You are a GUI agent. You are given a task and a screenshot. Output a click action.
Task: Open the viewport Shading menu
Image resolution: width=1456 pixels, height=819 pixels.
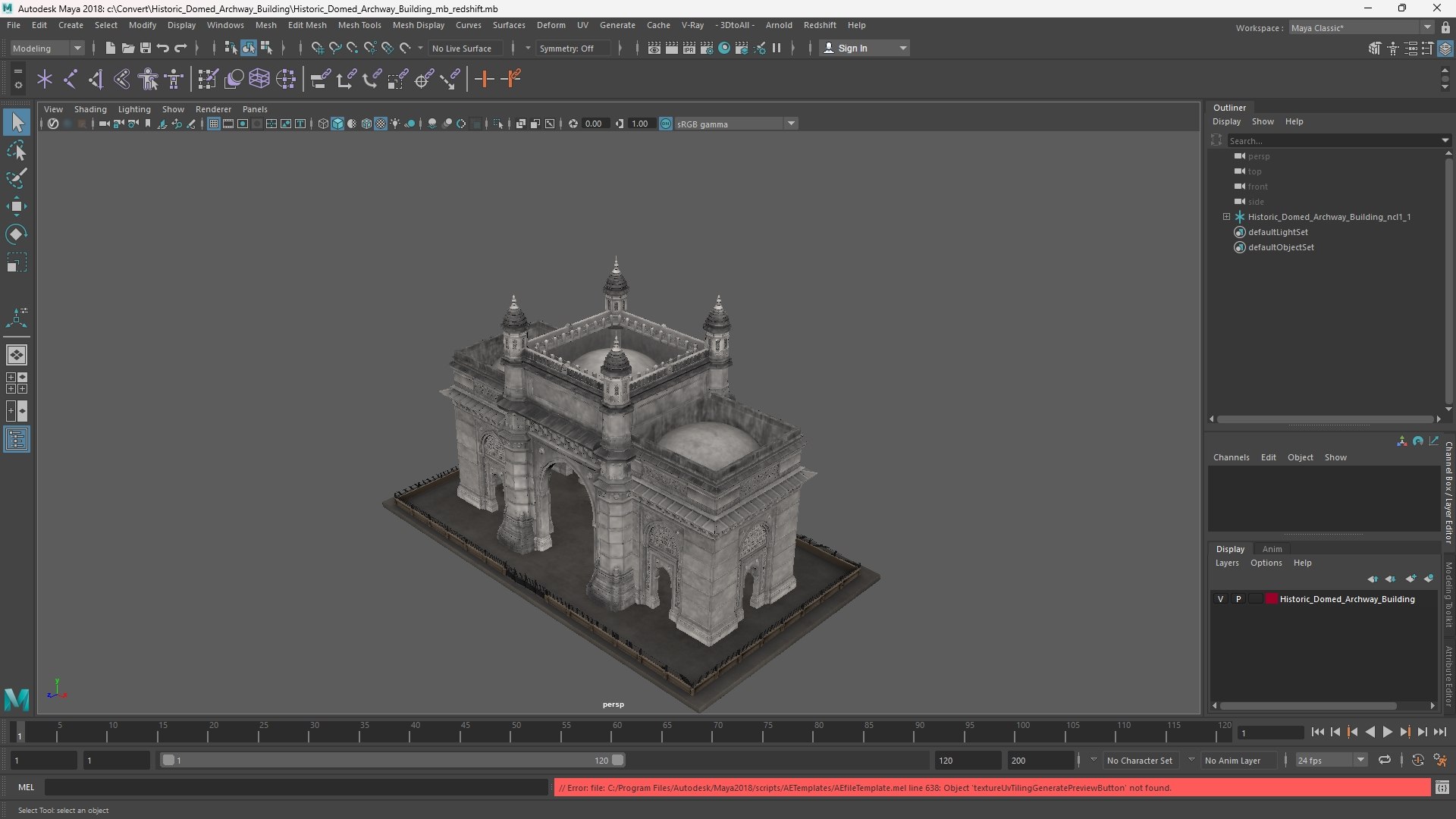(90, 109)
